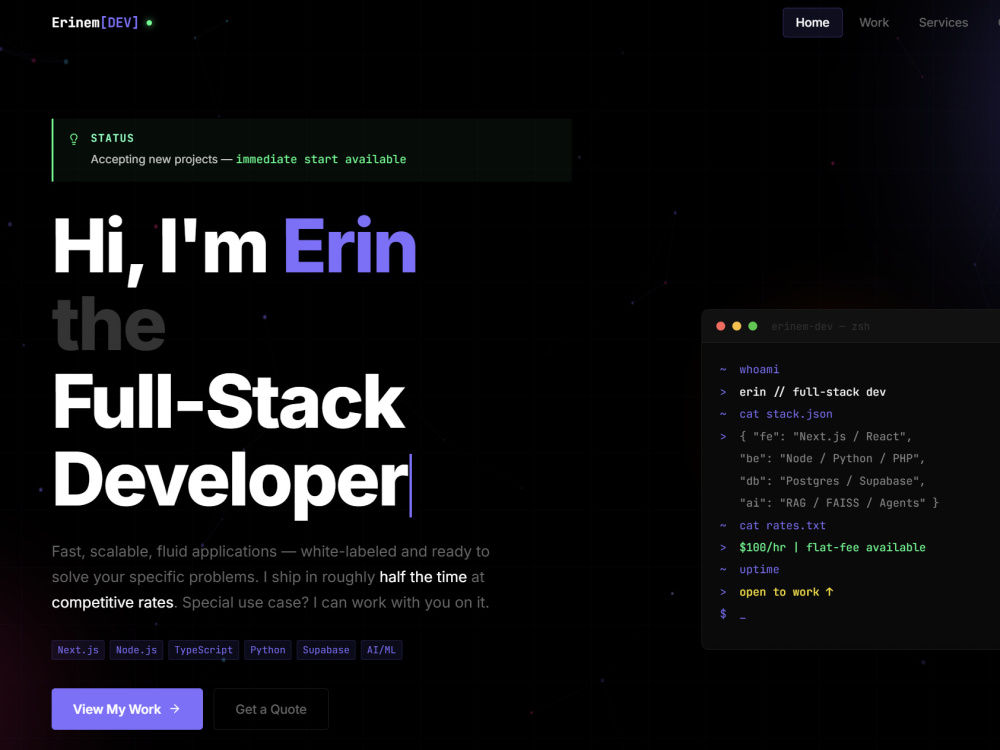Screen dimensions: 1000x750
Task: Click the '"db": "Postgres / Supabase"' line
Action: [832, 481]
